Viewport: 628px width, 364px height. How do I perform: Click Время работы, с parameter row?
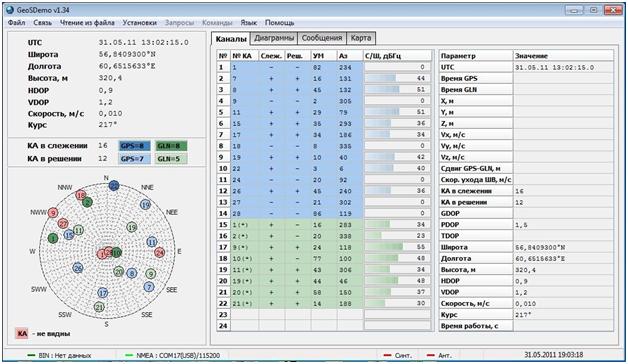[x=526, y=326]
